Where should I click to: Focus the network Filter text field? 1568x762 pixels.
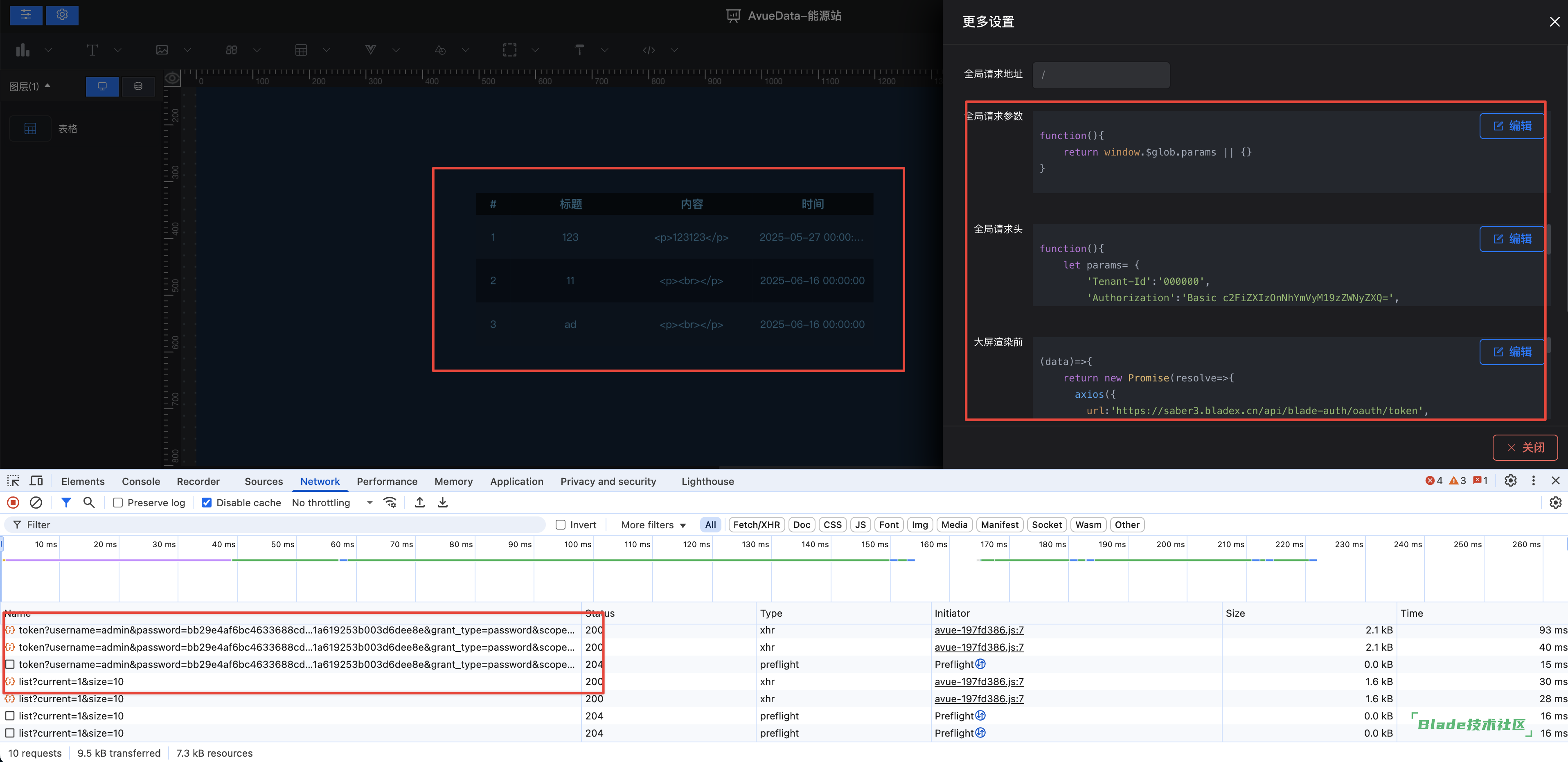[x=275, y=525]
